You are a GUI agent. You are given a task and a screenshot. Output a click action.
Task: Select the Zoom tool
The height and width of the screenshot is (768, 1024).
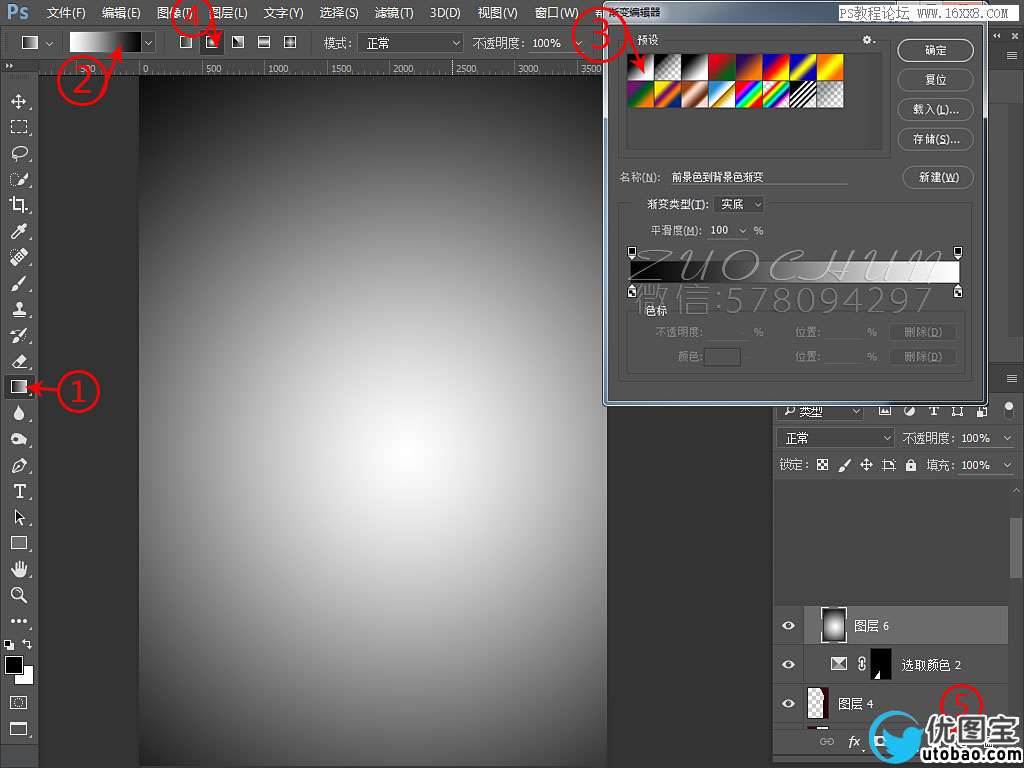19,595
